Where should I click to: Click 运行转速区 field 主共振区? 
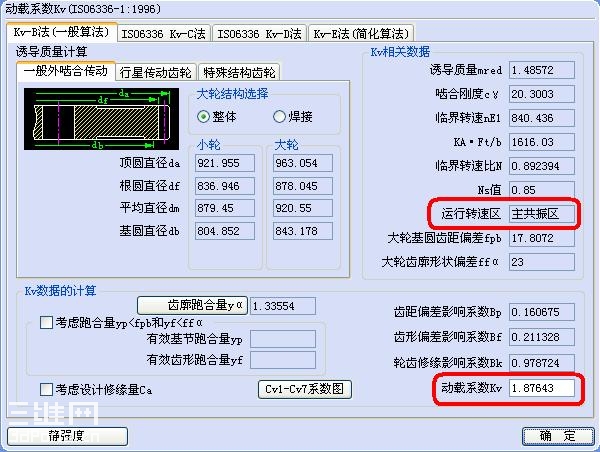point(542,214)
